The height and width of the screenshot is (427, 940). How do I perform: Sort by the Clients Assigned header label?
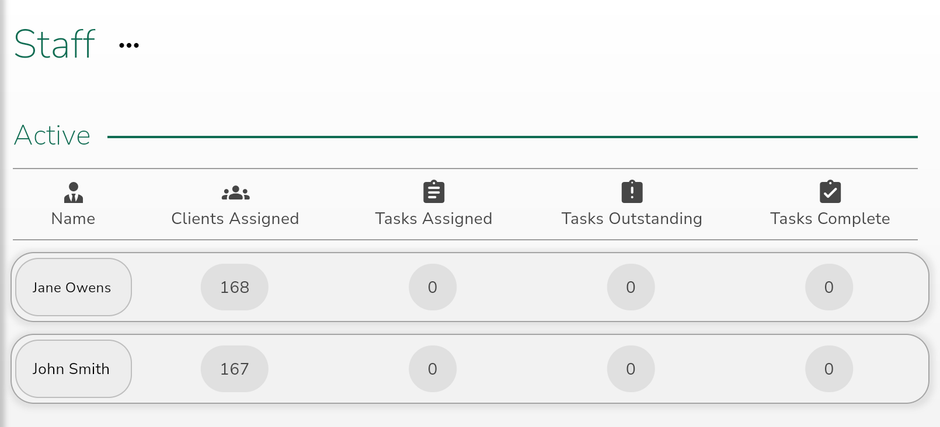[x=235, y=219]
